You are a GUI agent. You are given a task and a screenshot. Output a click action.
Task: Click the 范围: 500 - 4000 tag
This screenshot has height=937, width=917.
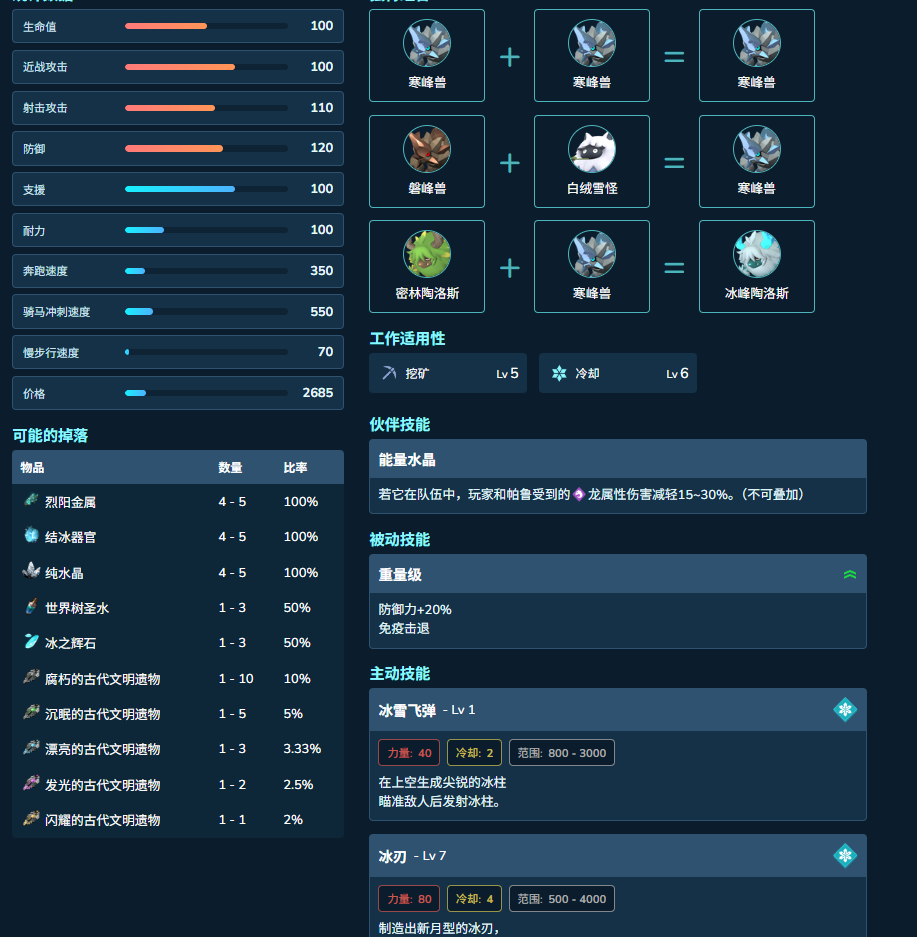(562, 899)
